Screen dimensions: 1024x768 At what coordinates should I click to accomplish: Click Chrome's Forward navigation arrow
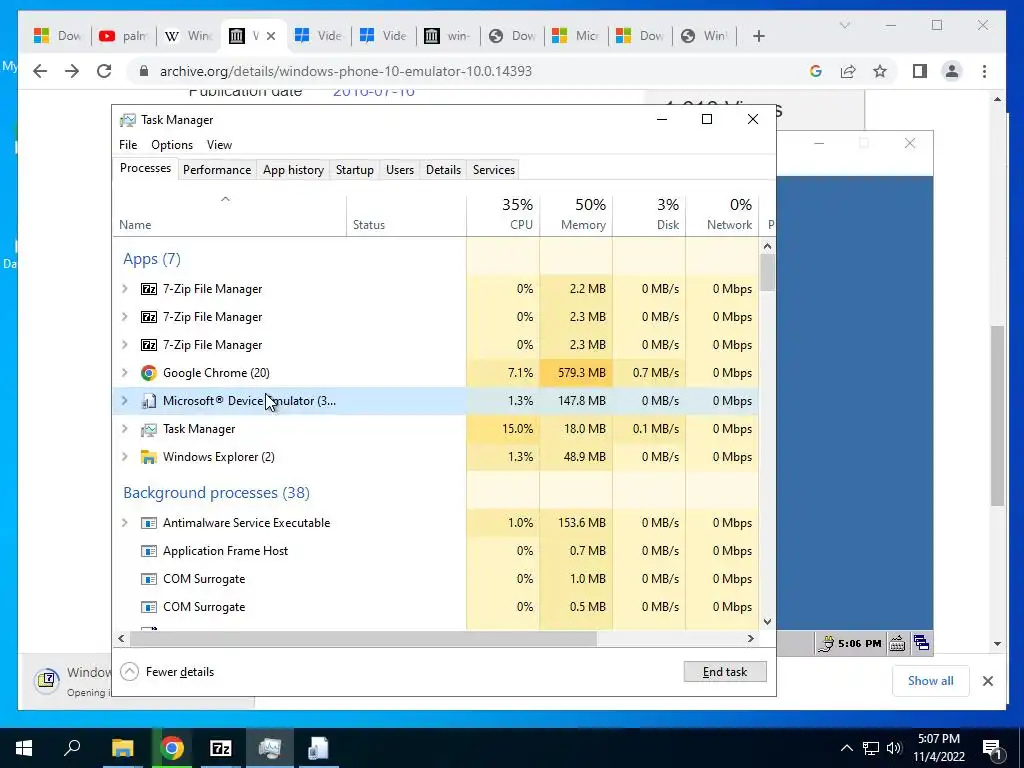[72, 71]
